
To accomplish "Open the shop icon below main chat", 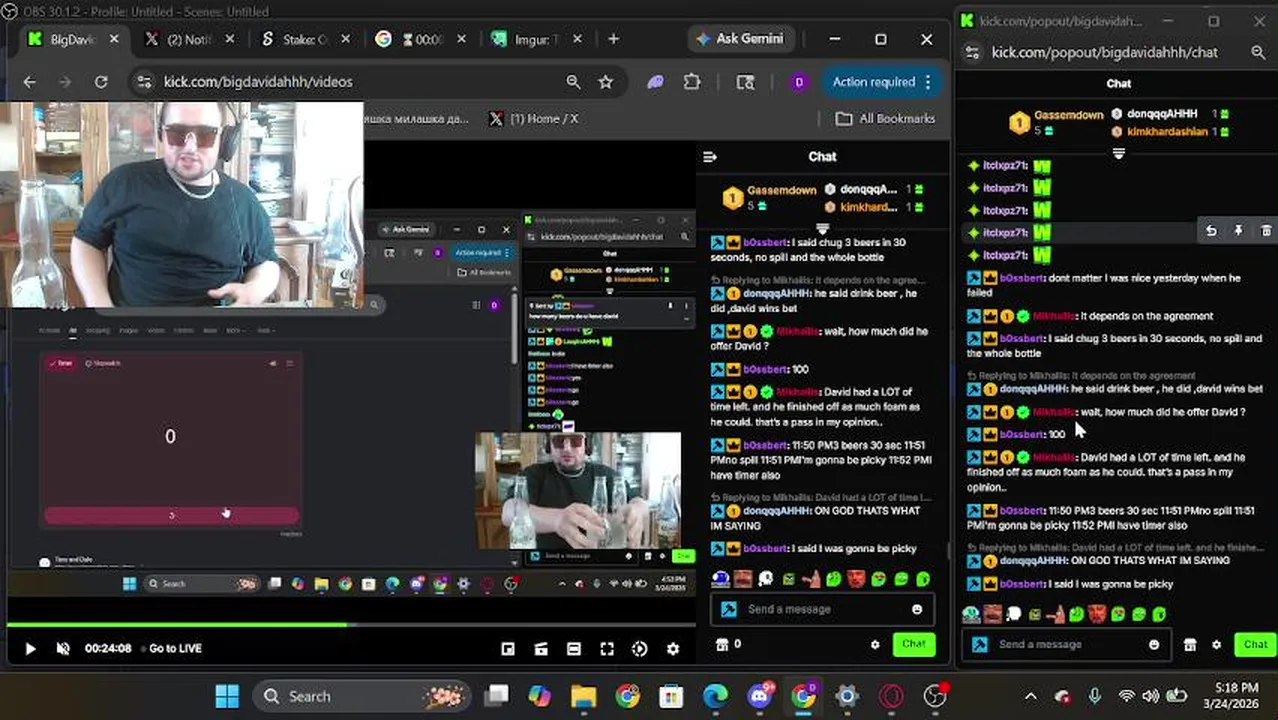I will pos(722,645).
